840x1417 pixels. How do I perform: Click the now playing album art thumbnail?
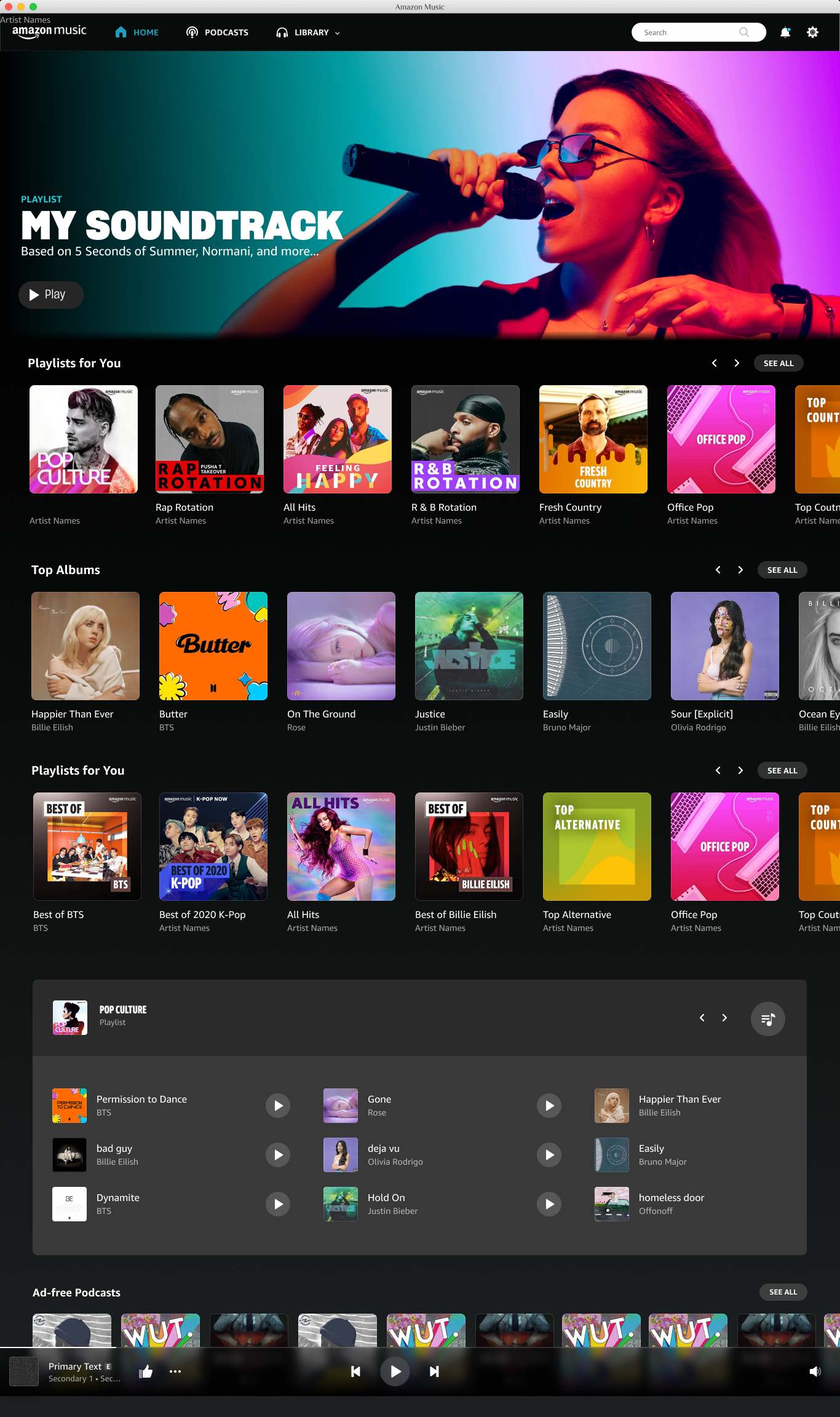24,1371
